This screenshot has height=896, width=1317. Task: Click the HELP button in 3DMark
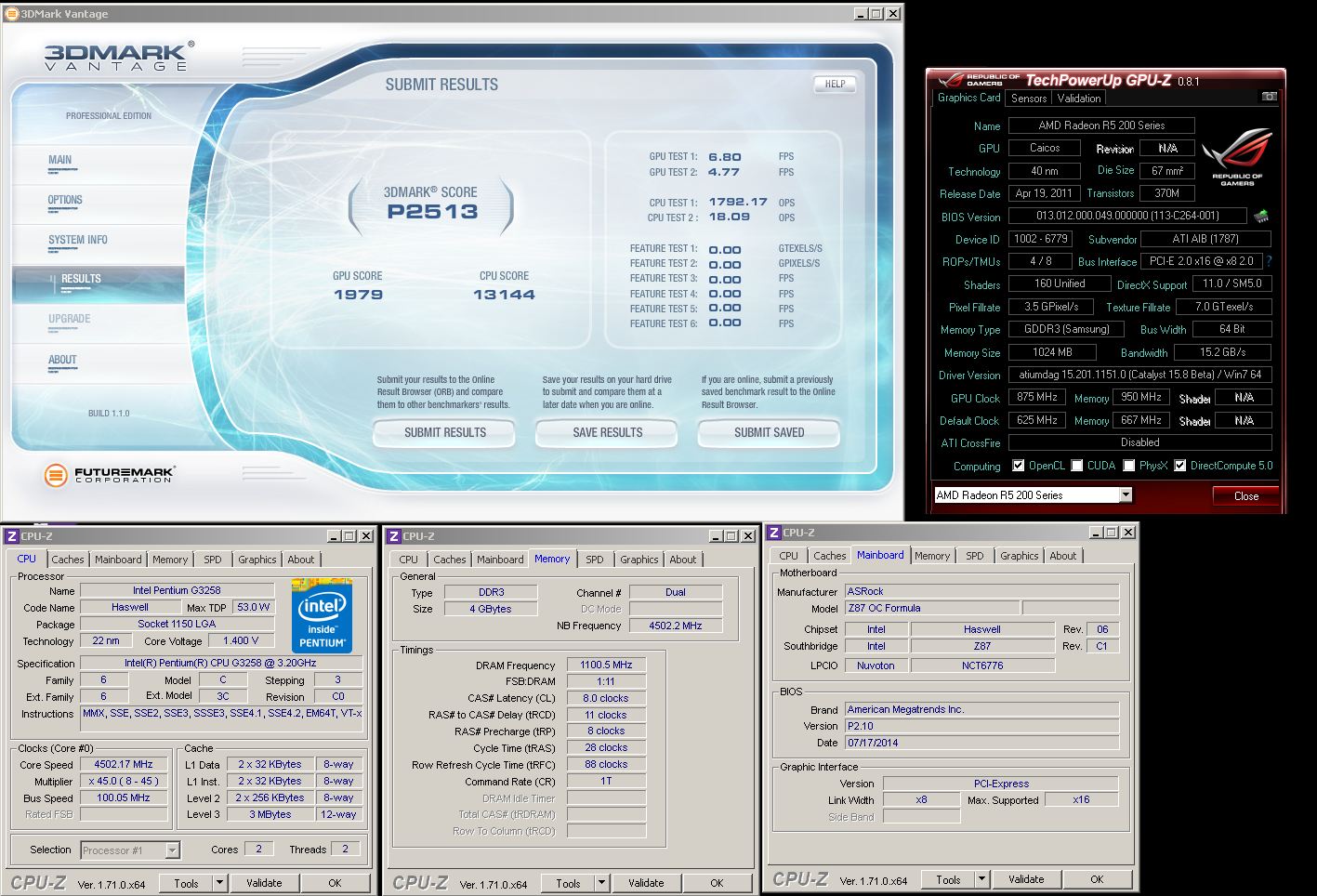tap(836, 84)
